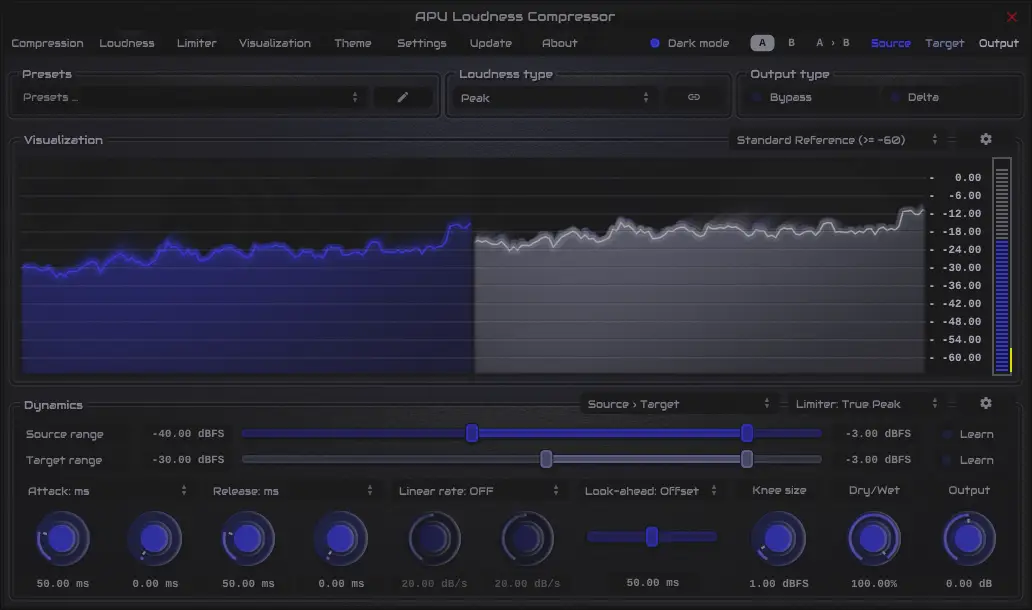This screenshot has height=610, width=1032.
Task: Click the 1.00 dBFS knee value
Action: [779, 584]
